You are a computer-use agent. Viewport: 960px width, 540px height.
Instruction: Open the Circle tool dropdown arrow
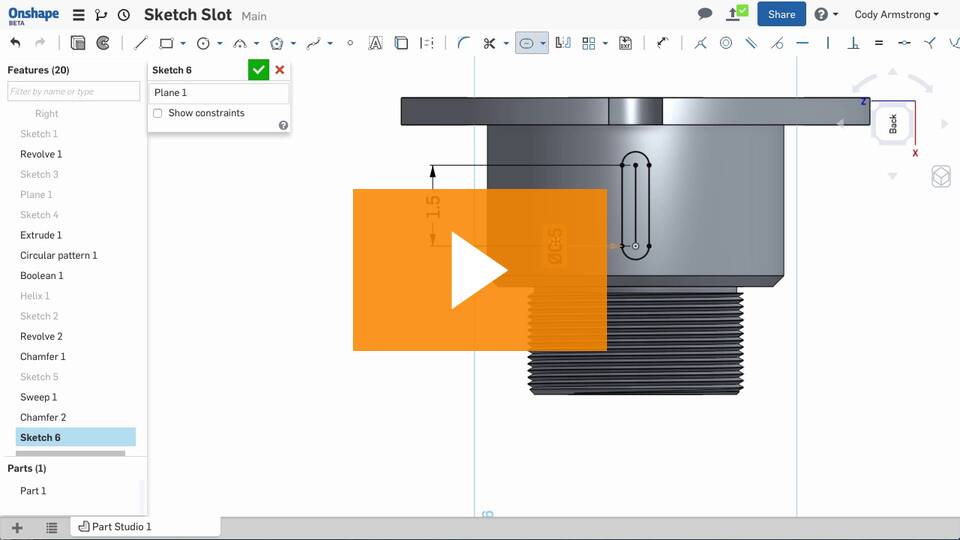coord(220,43)
